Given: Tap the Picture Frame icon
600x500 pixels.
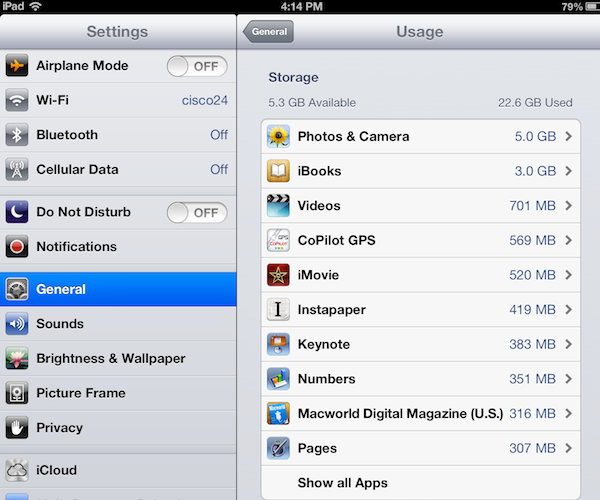Looking at the screenshot, I should point(16,393).
